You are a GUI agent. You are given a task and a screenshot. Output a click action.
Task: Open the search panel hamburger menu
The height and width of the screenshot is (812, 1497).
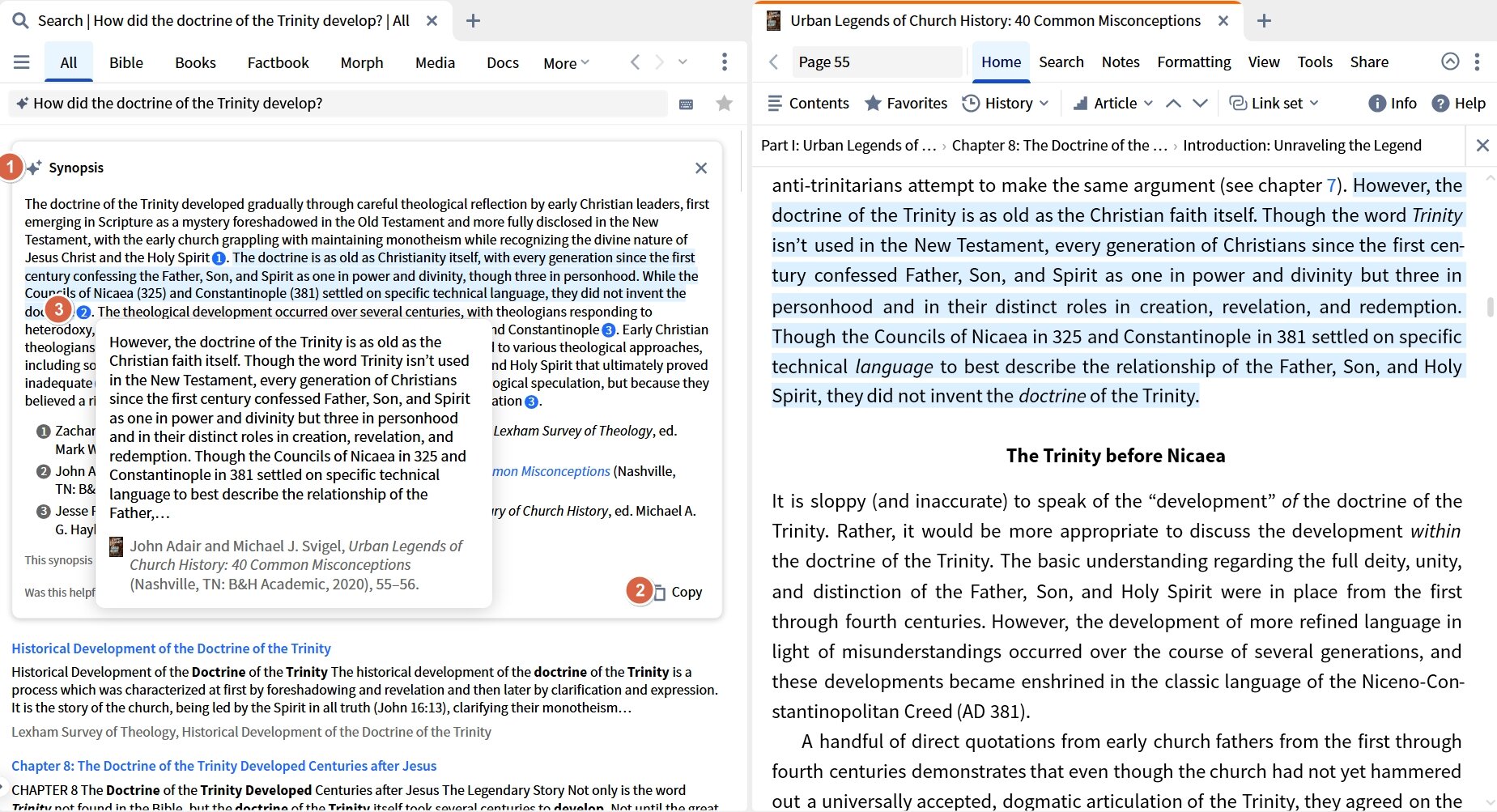coord(22,62)
